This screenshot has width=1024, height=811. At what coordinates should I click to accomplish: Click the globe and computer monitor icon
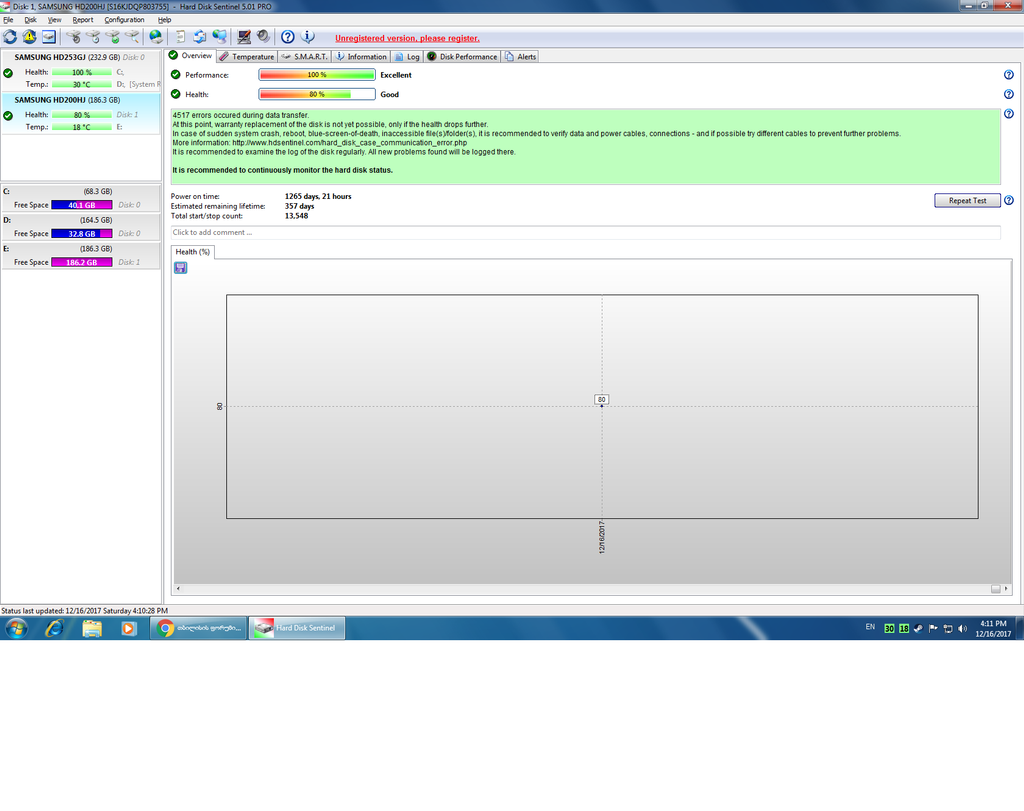220,37
